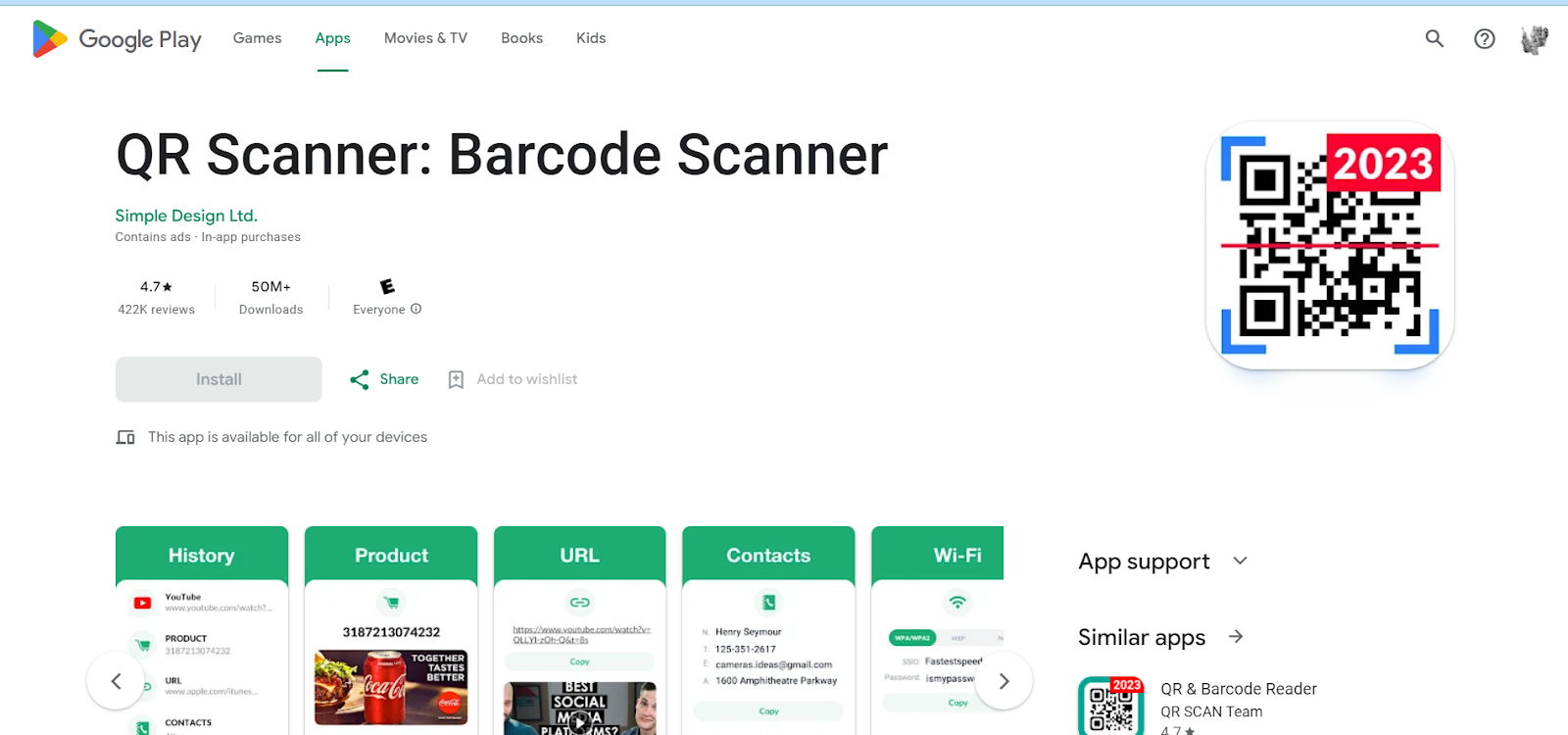Click next screenshot arrow
Screen dimensions: 1568x735
(x=1004, y=681)
